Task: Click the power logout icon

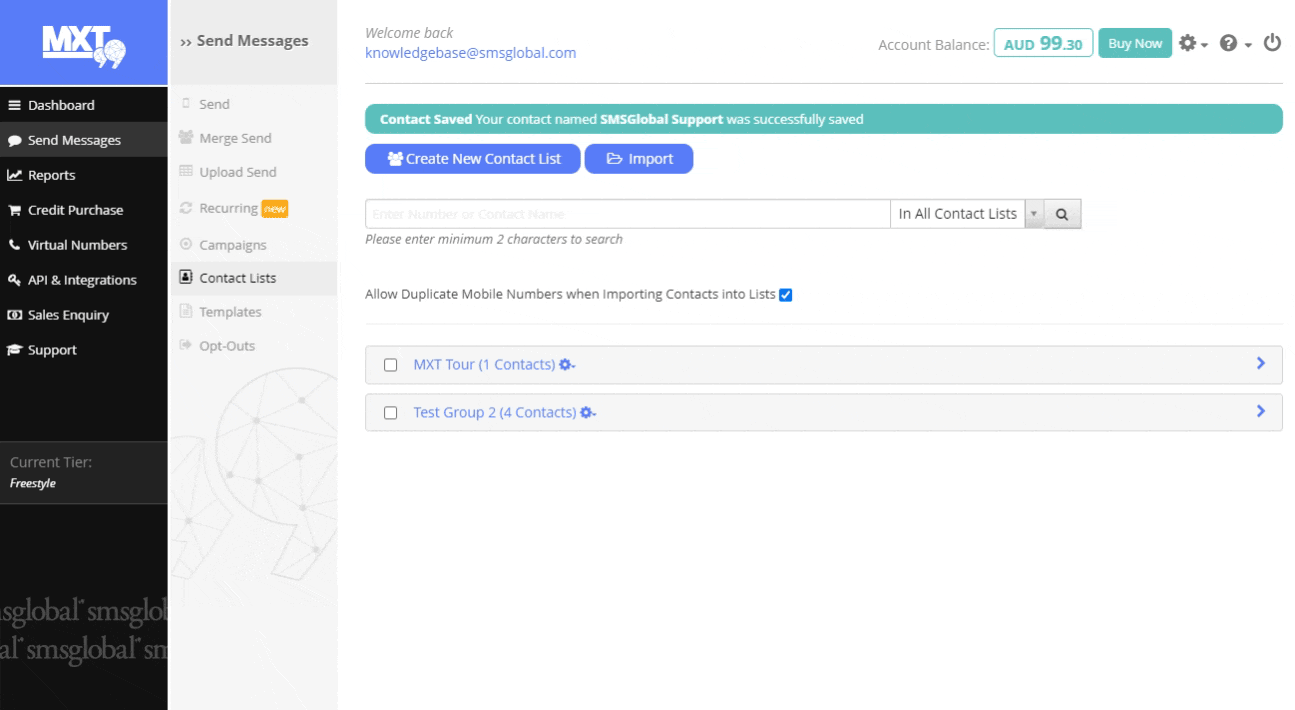Action: tap(1272, 43)
